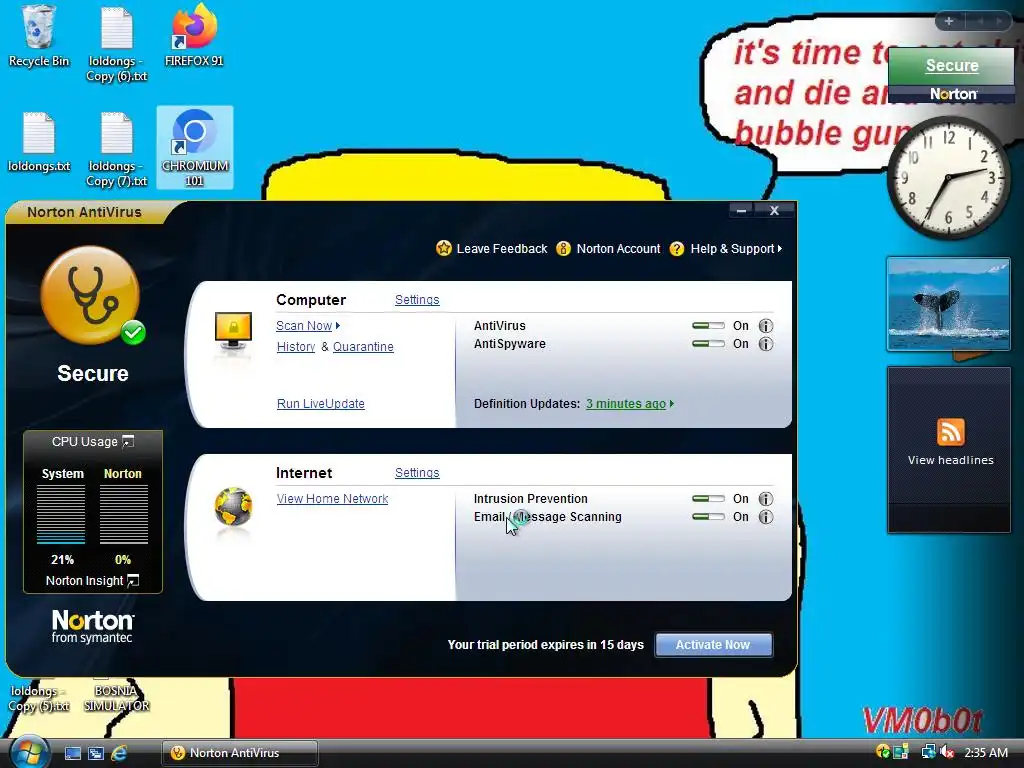Click Switch Between Windows quick launch icon
The height and width of the screenshot is (768, 1024).
click(x=96, y=753)
